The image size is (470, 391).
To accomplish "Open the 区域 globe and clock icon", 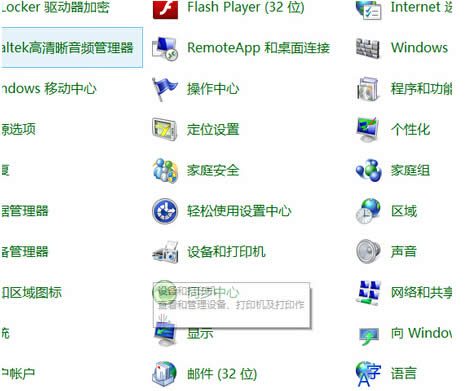I will pos(368,211).
